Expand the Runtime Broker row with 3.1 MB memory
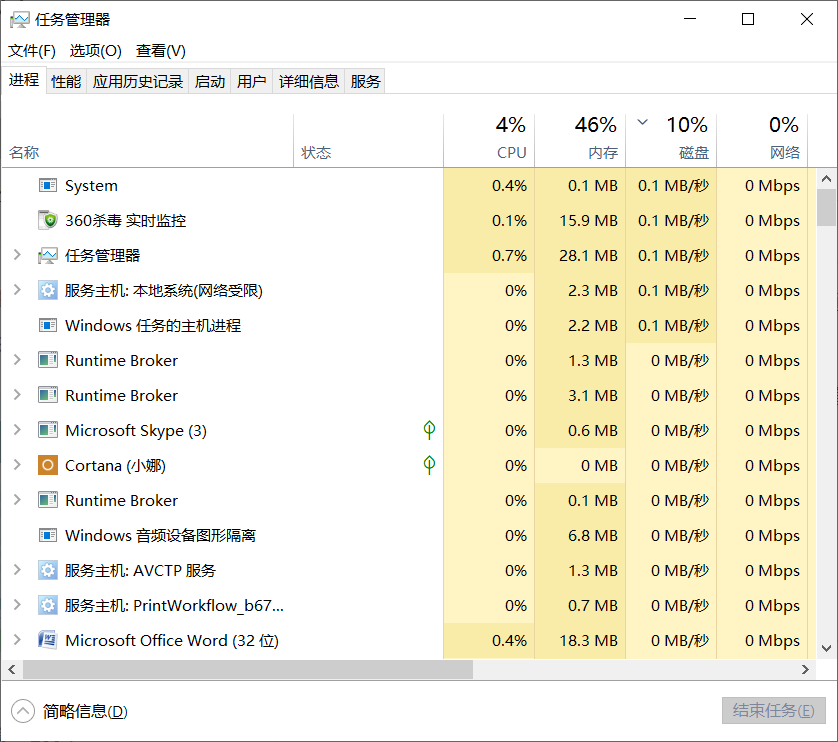Image resolution: width=838 pixels, height=742 pixels. point(17,395)
